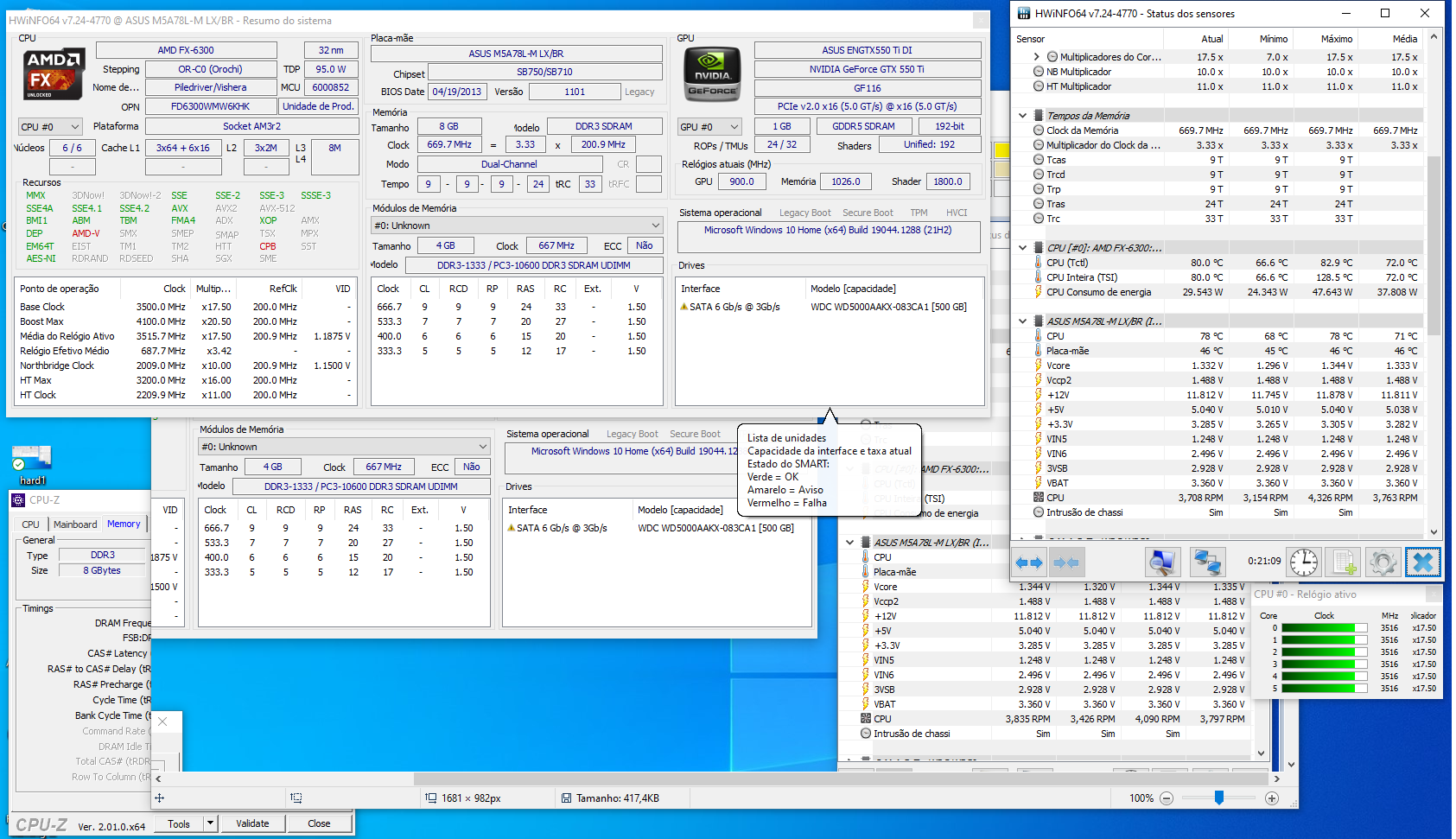Click the Máximo column header
Viewport: 1456px width, 839px height.
tap(1325, 39)
